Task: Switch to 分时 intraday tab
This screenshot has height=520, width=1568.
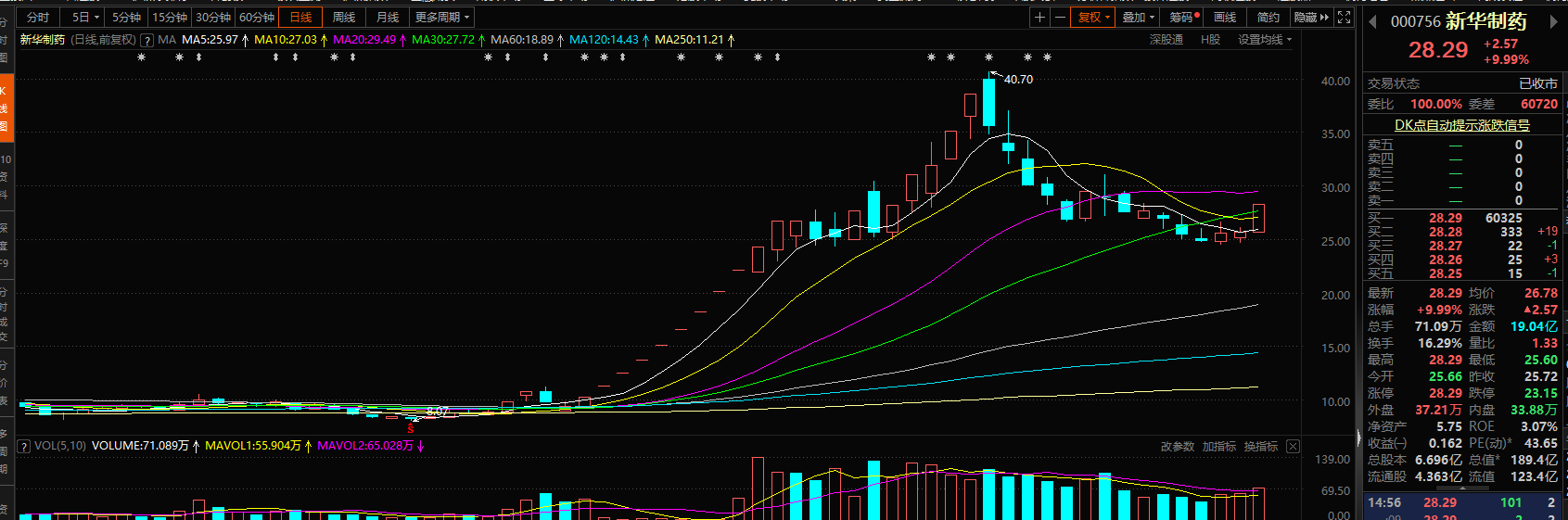Action: [38, 18]
